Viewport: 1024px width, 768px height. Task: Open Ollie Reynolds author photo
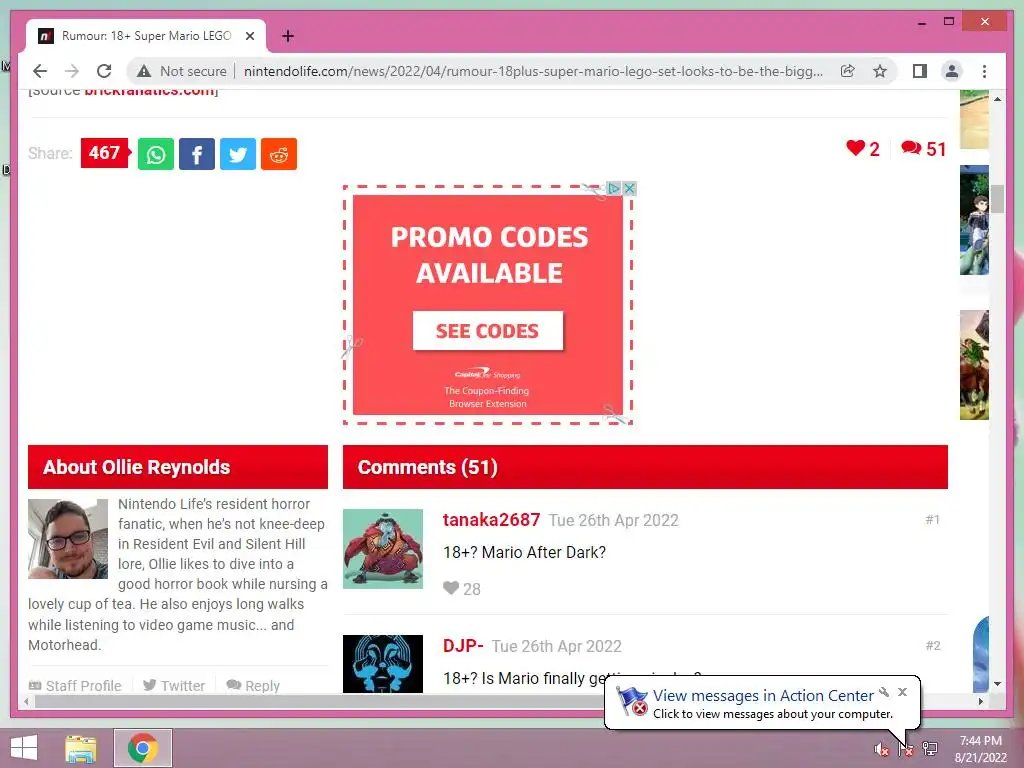tap(68, 539)
